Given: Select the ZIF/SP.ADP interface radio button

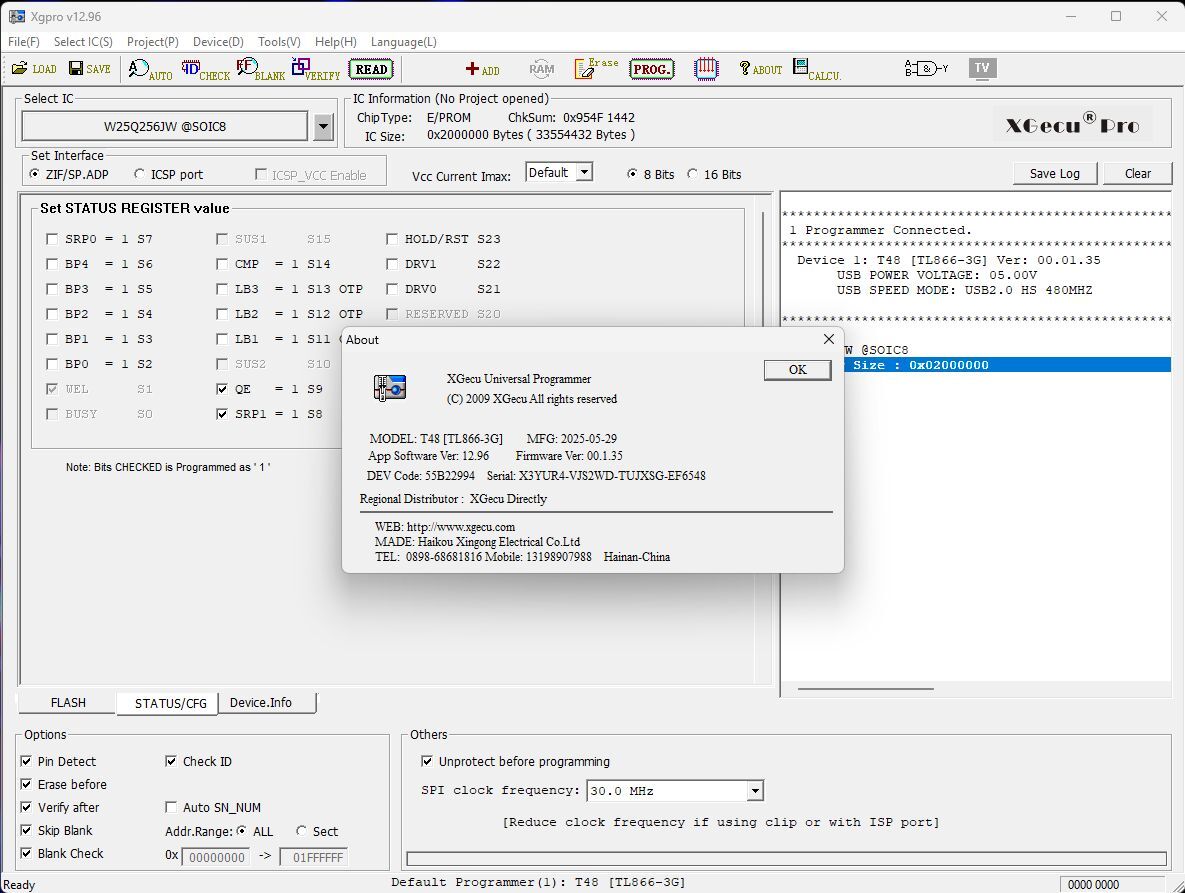Looking at the screenshot, I should pos(35,174).
